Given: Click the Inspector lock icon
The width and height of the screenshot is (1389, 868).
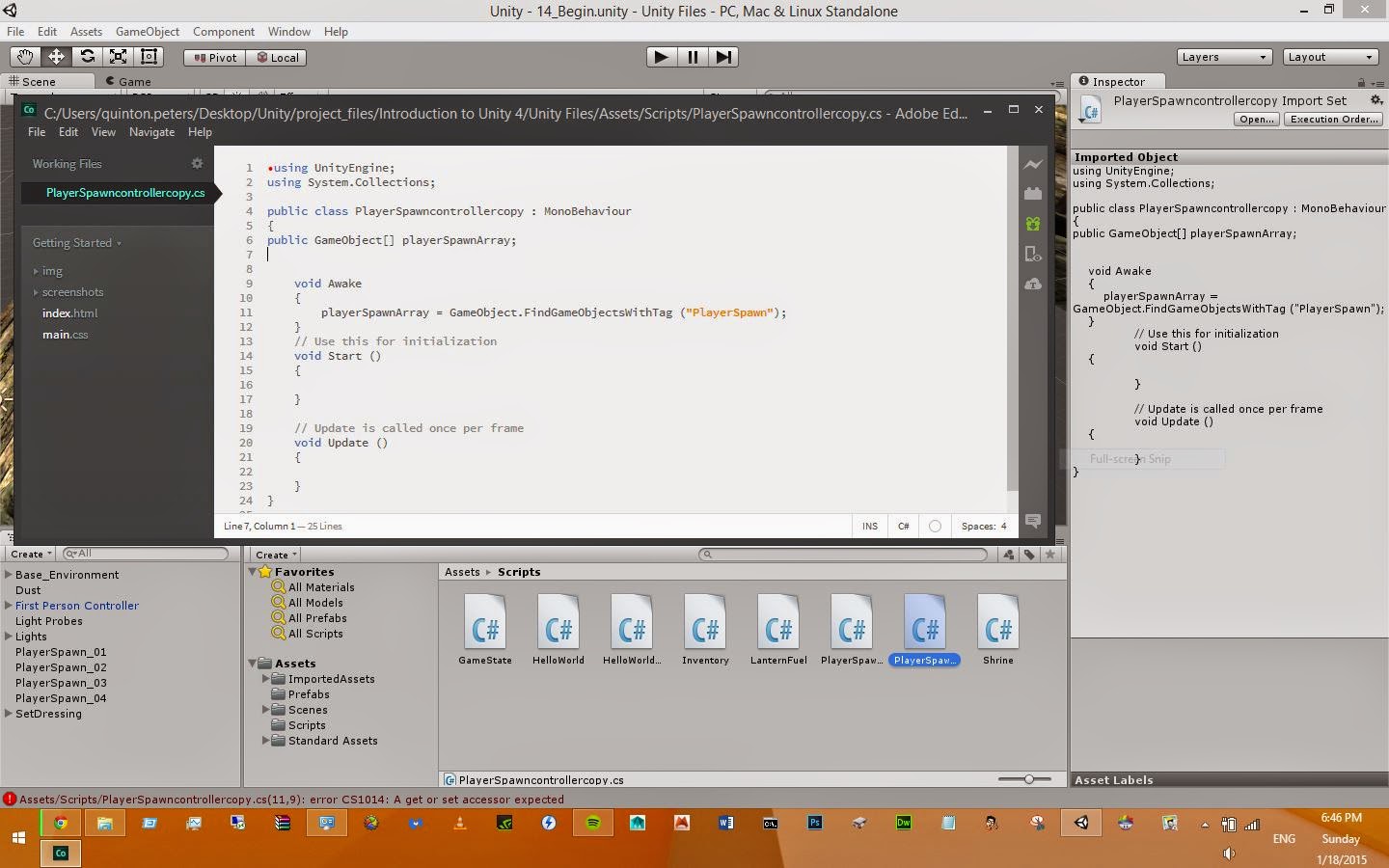Looking at the screenshot, I should click(1361, 83).
